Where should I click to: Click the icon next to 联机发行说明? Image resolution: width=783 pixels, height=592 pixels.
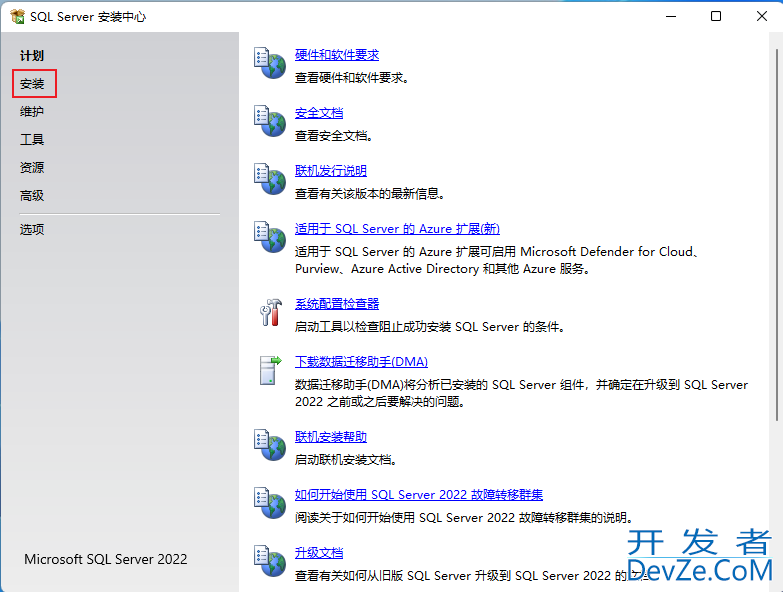270,179
